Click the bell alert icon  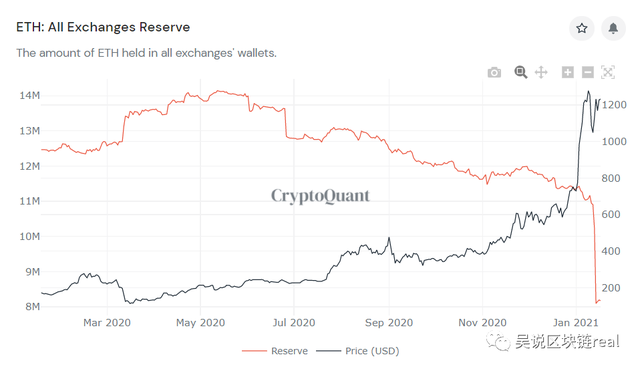coord(613,28)
